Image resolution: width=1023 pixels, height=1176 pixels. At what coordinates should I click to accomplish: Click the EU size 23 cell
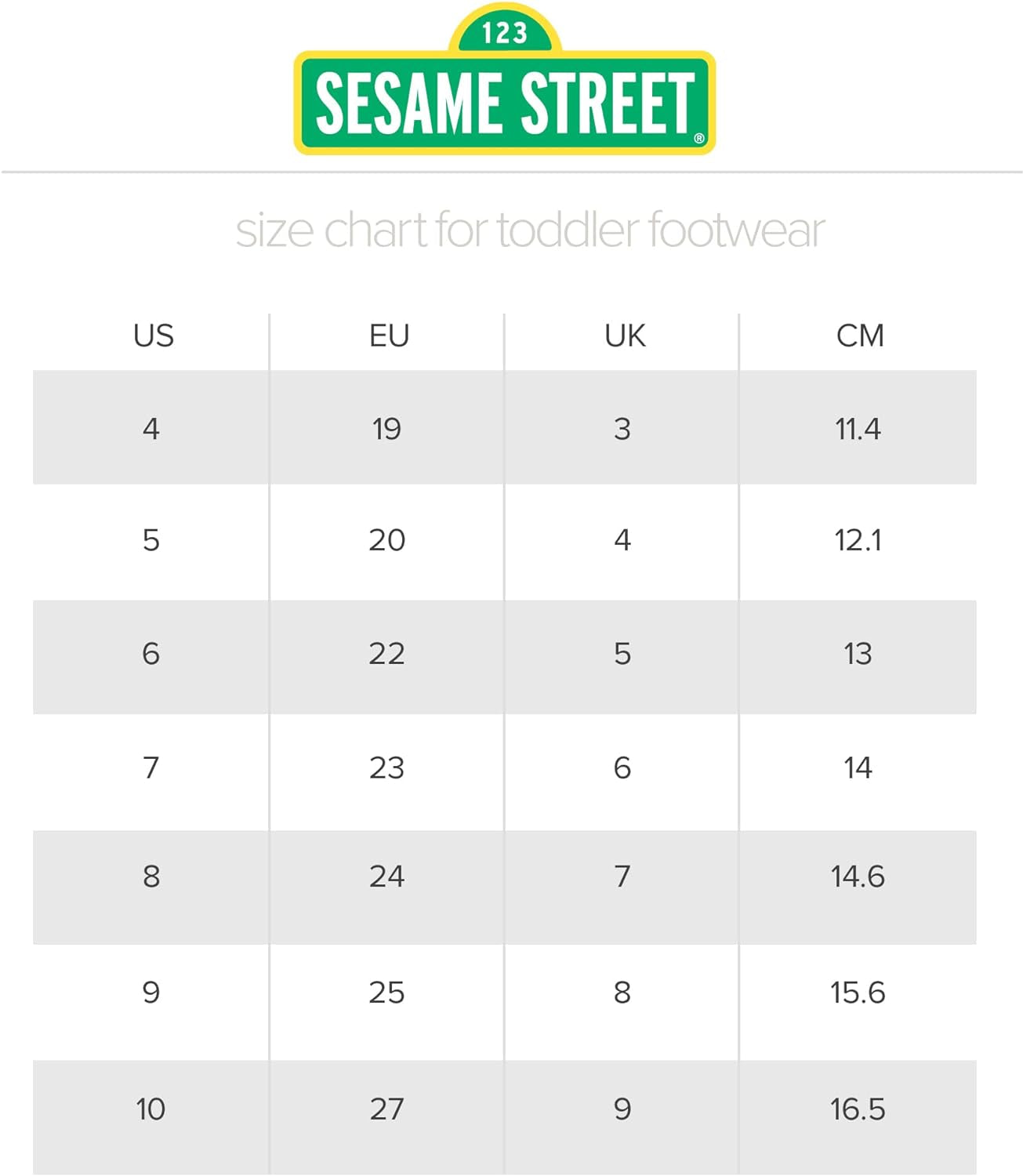pyautogui.click(x=386, y=768)
